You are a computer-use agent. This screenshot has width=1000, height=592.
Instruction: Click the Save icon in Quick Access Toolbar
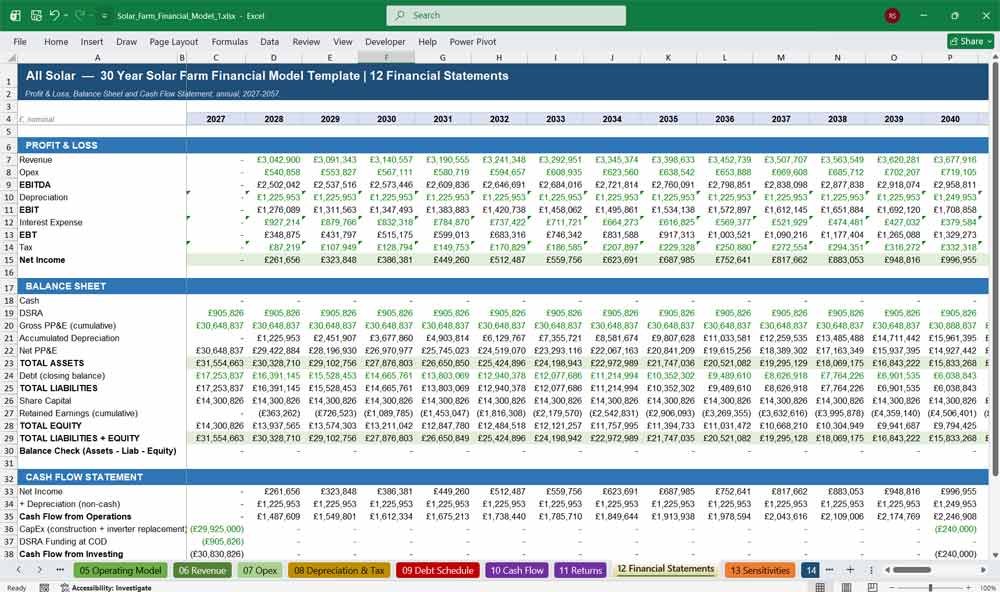(x=36, y=15)
